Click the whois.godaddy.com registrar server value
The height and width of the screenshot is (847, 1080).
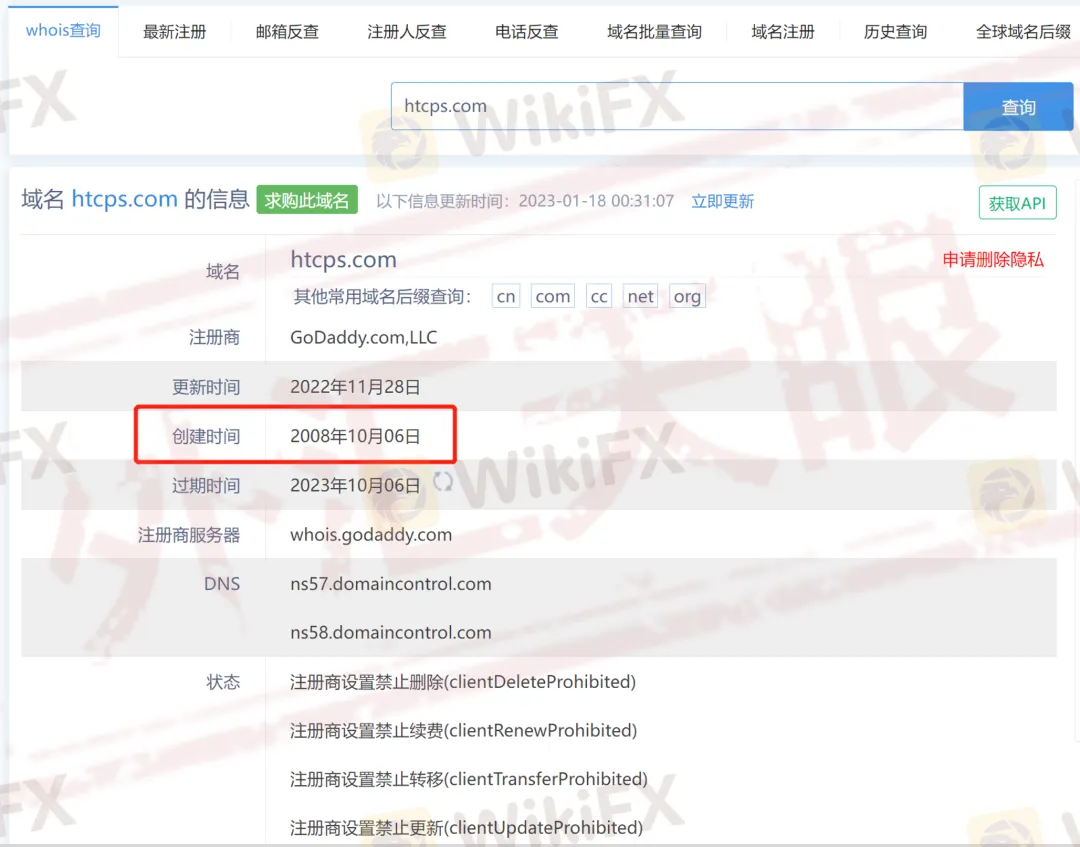(x=371, y=535)
